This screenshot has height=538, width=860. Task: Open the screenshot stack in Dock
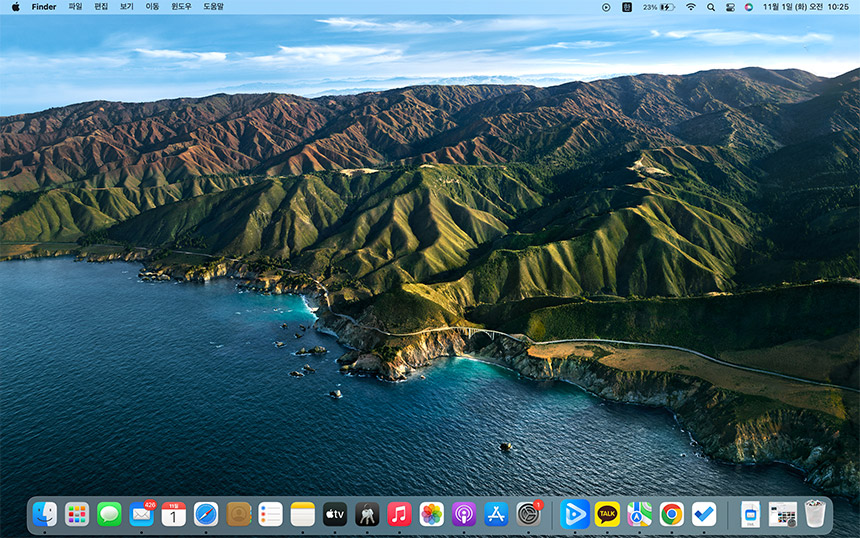pyautogui.click(x=783, y=514)
